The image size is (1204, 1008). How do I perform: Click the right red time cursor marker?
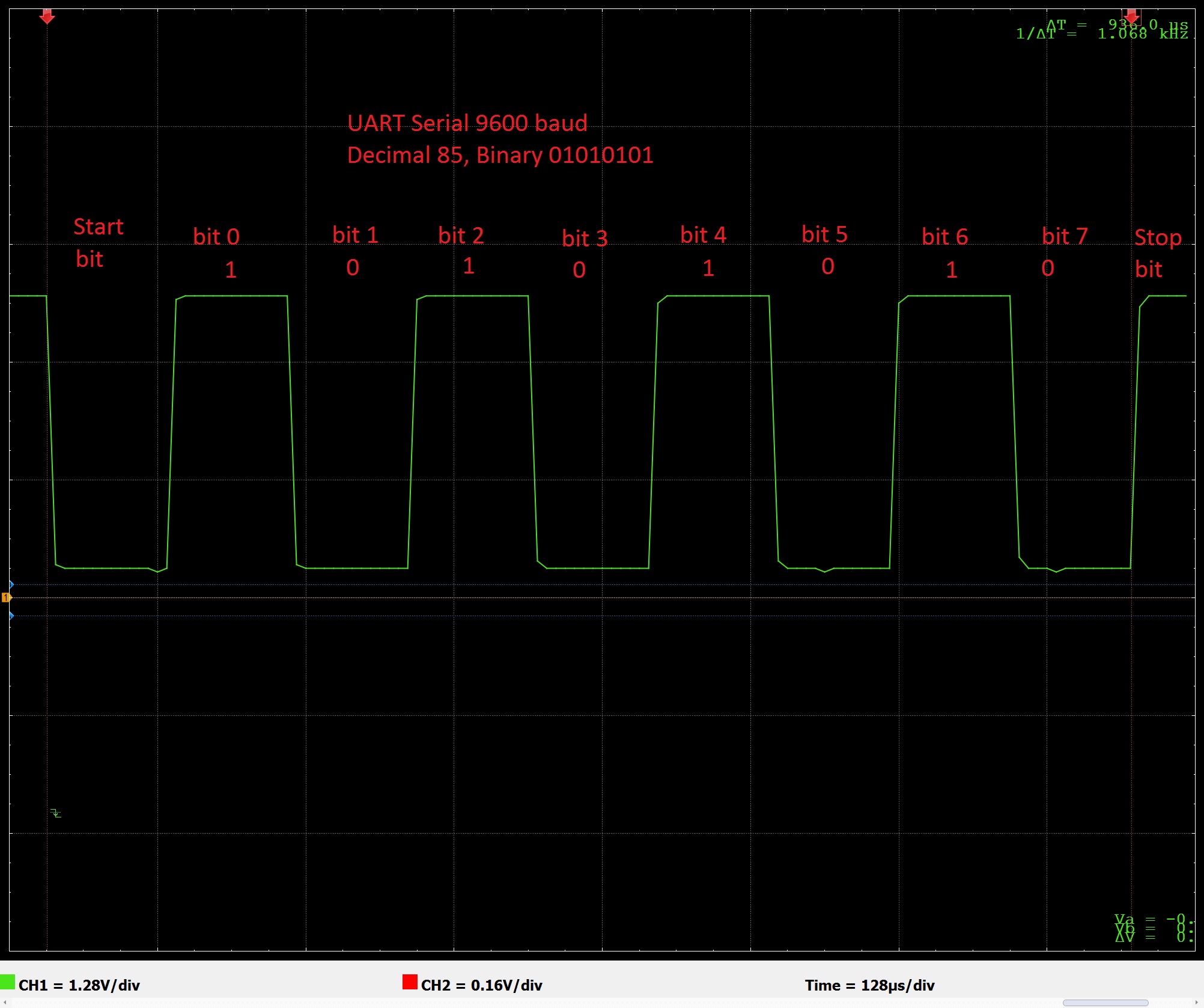(x=1132, y=16)
